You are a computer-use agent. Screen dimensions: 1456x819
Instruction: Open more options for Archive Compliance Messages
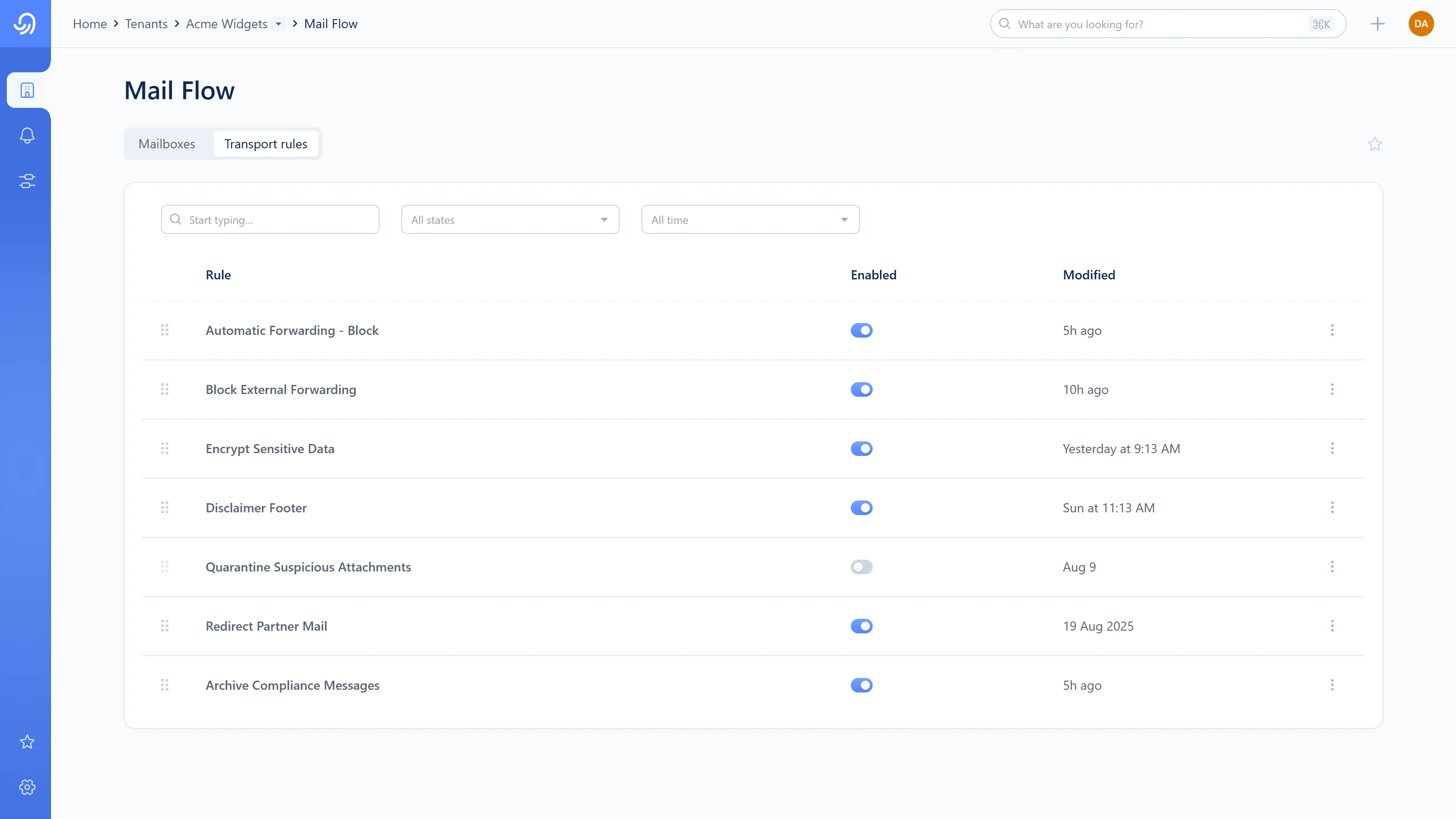tap(1332, 685)
